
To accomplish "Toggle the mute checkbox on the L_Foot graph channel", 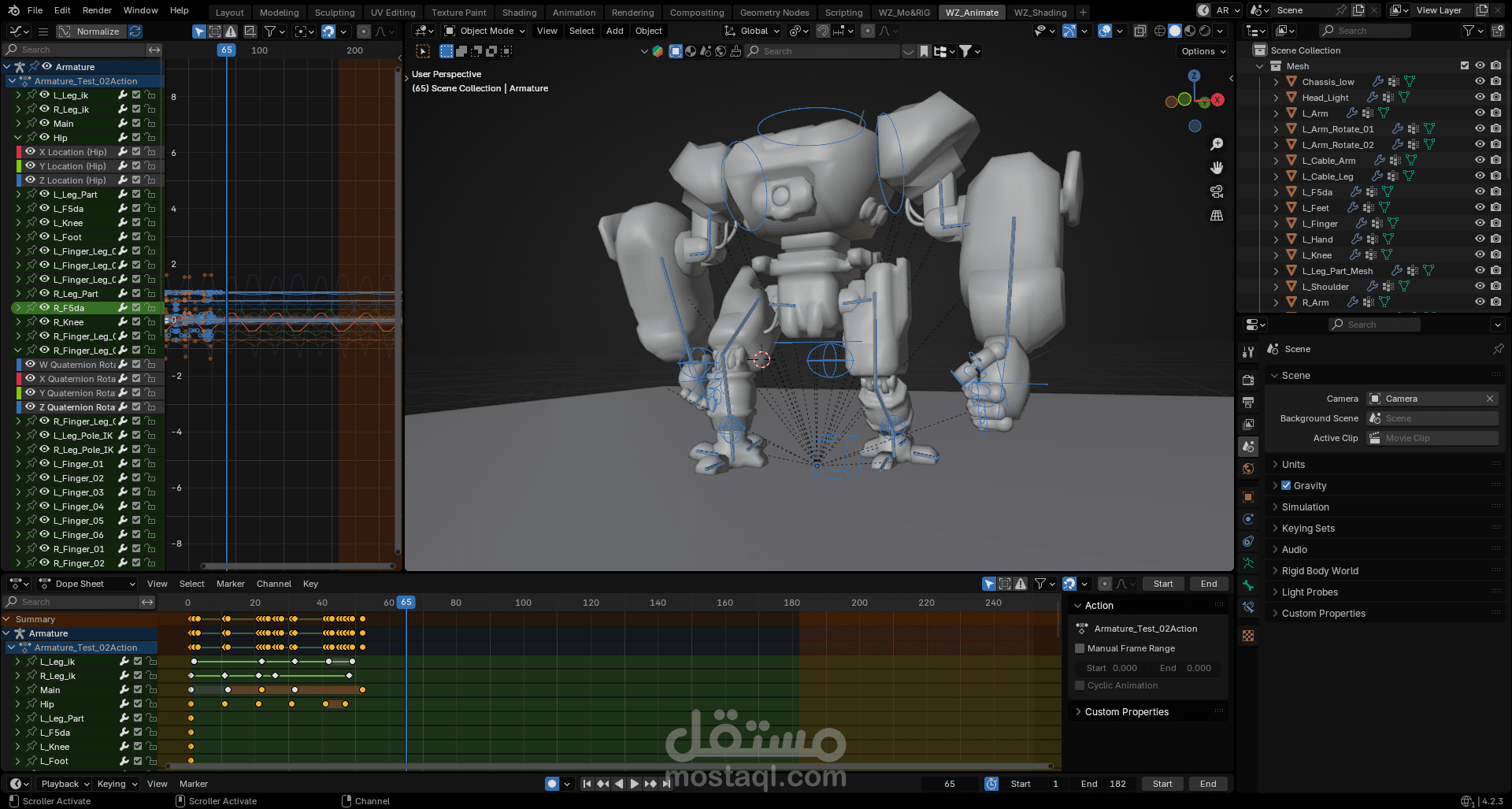I will click(x=136, y=237).
